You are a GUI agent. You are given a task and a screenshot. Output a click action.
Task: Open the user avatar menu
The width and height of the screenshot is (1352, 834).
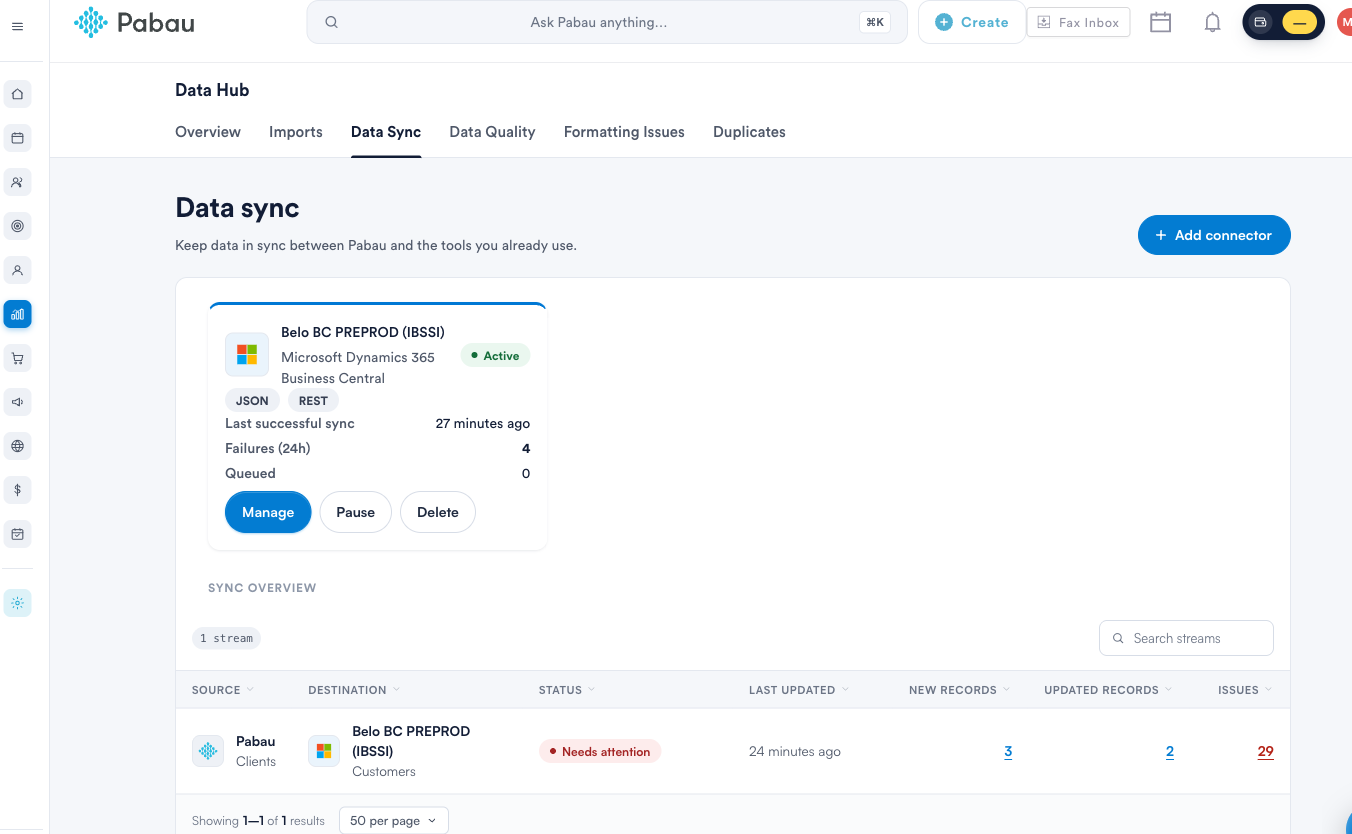click(1344, 22)
